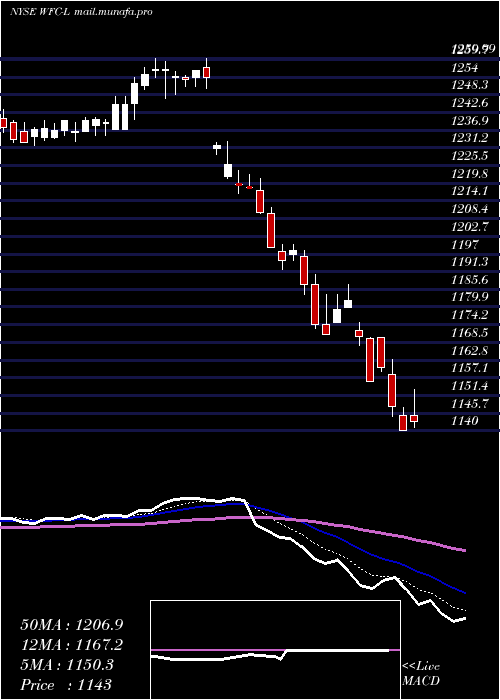Select the 1197 price axis label
The height and width of the screenshot is (700, 500).
pyautogui.click(x=464, y=244)
